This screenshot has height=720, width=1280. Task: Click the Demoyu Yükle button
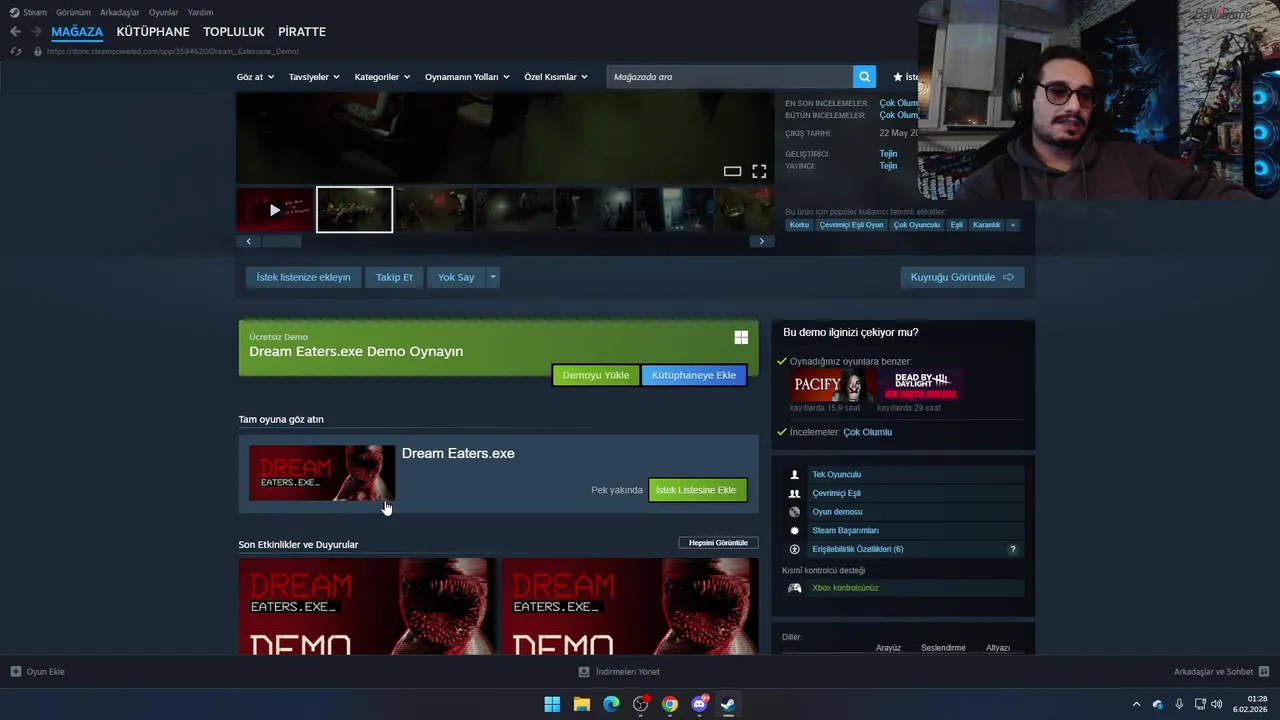coord(596,375)
